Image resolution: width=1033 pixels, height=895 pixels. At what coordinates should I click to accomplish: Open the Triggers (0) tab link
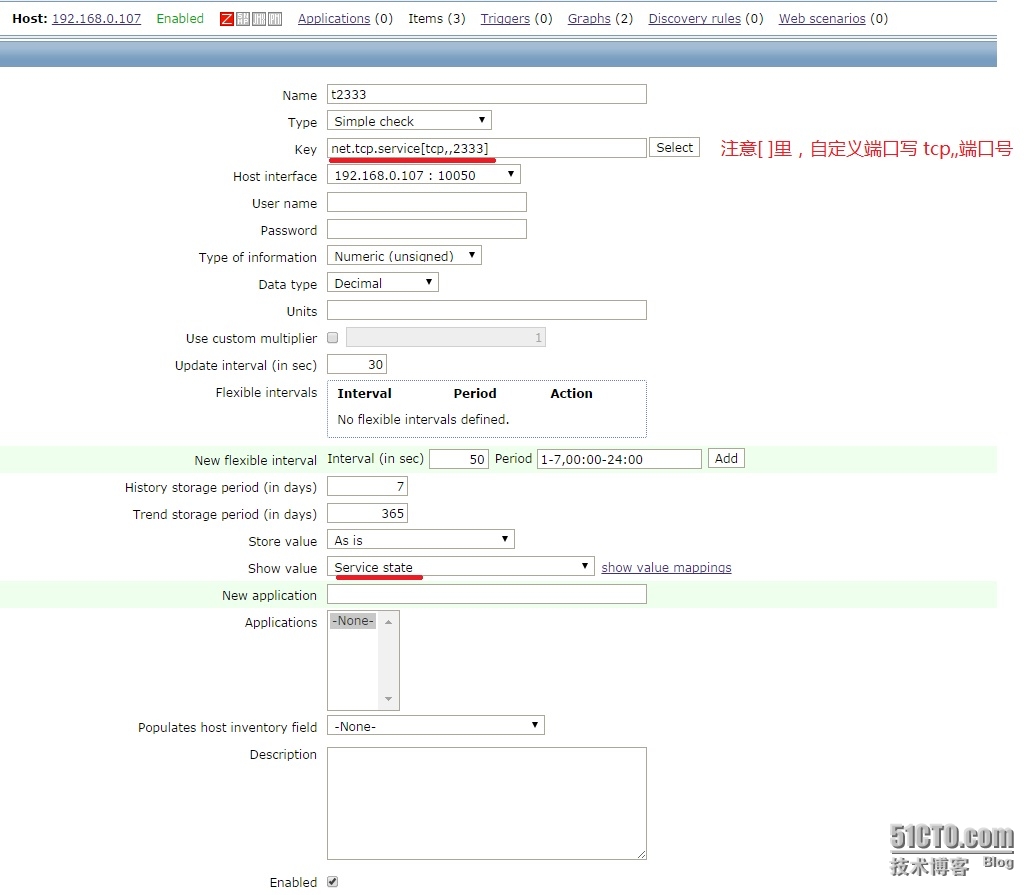coord(505,18)
